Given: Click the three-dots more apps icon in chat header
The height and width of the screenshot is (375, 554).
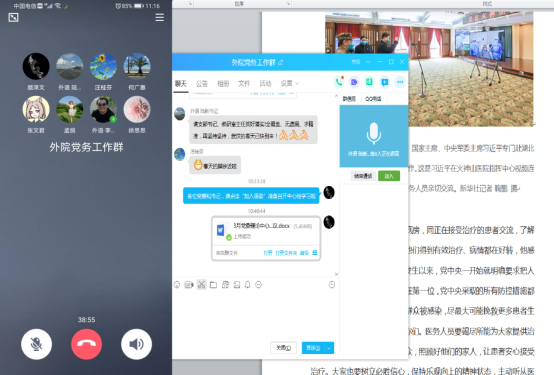Looking at the screenshot, I should [400, 82].
